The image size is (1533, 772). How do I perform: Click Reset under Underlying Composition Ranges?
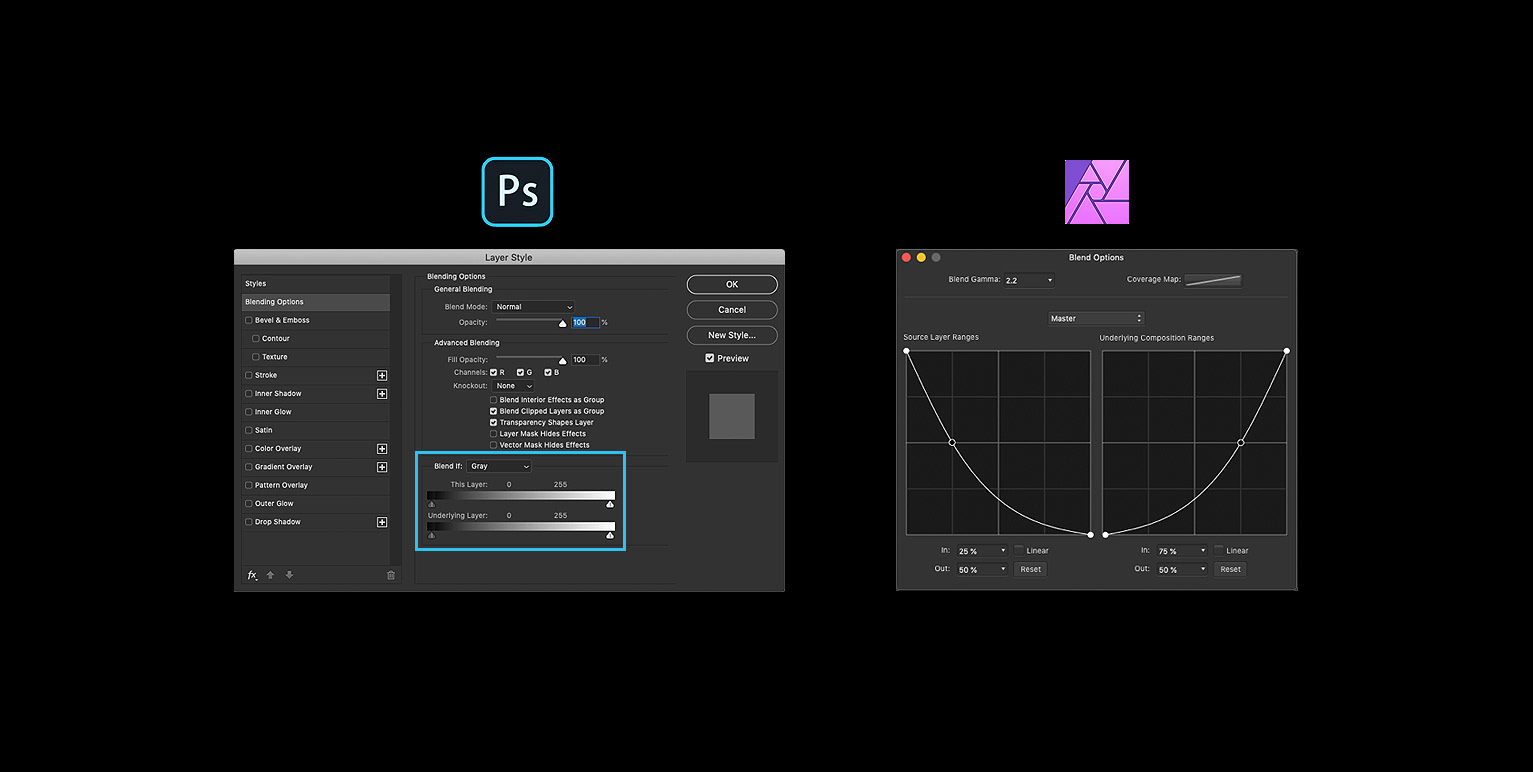coord(1230,570)
